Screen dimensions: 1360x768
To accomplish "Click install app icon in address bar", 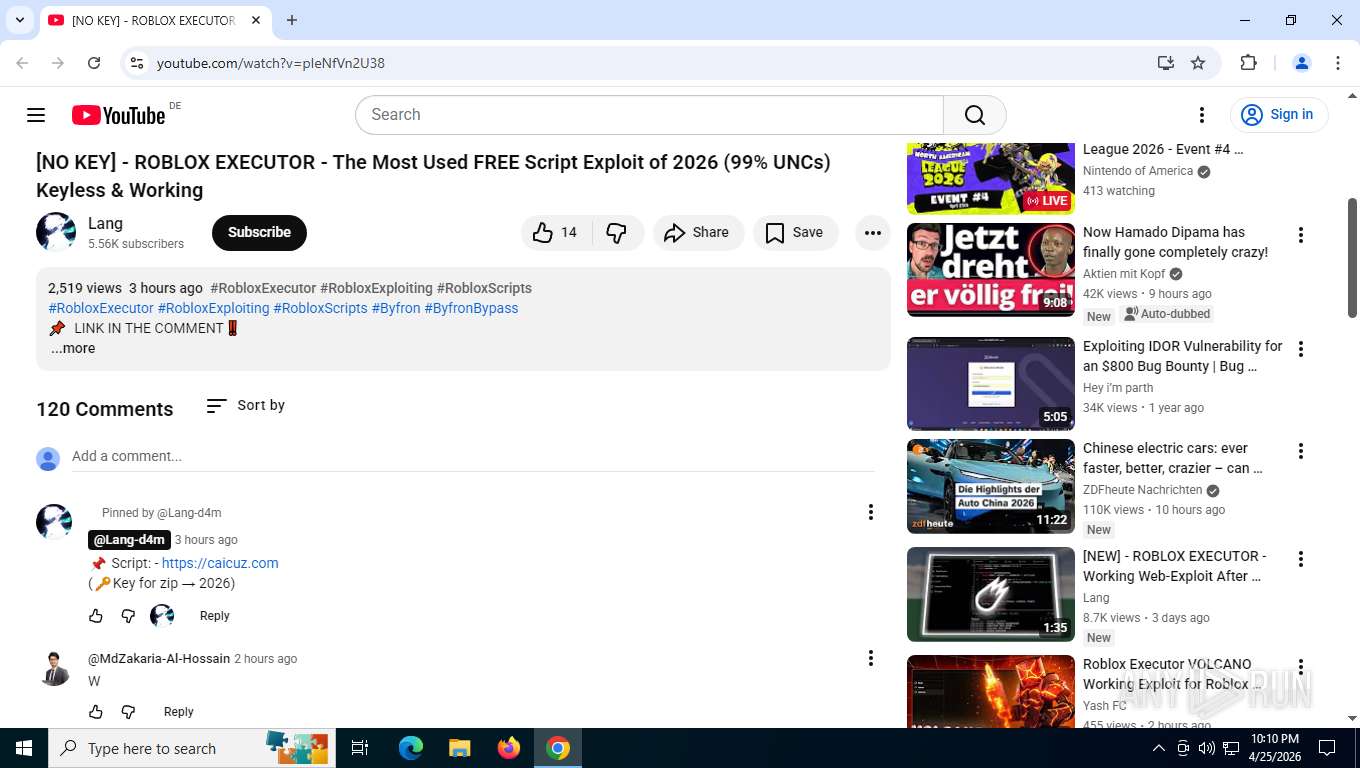I will pyautogui.click(x=1166, y=63).
